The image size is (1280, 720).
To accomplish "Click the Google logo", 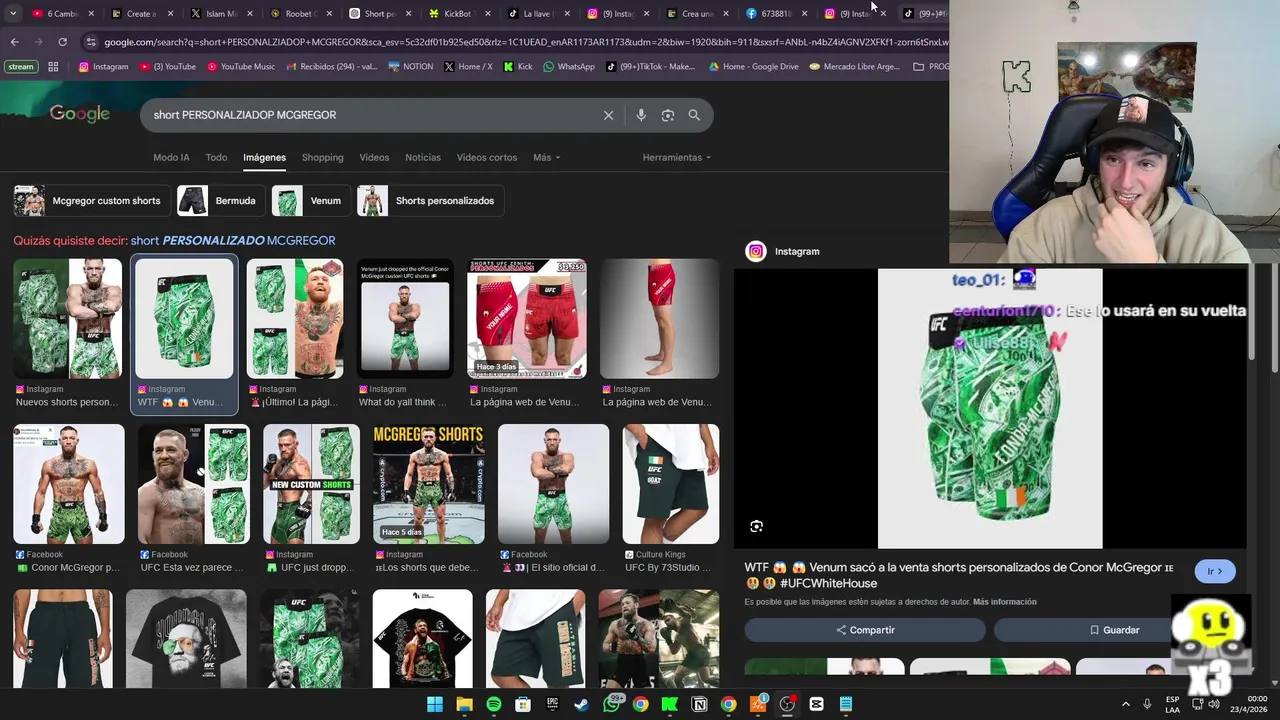I will pyautogui.click(x=80, y=114).
